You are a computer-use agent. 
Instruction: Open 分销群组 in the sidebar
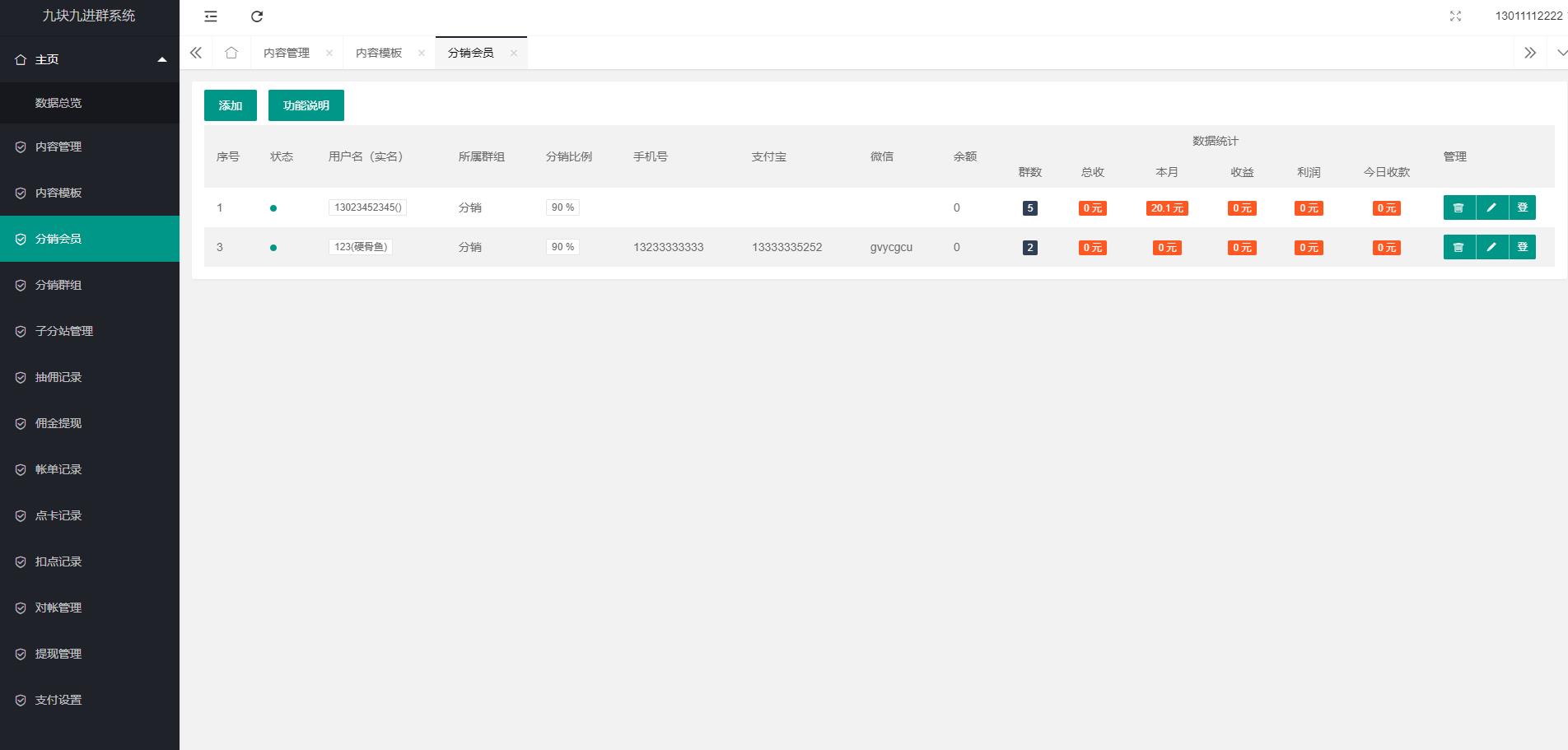pos(58,285)
